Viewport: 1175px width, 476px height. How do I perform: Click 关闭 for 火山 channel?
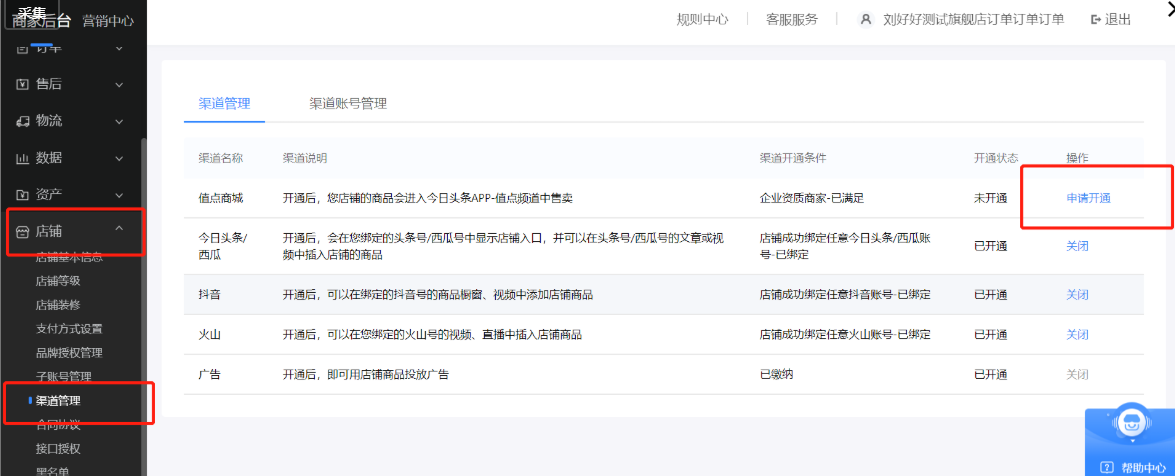[1077, 334]
